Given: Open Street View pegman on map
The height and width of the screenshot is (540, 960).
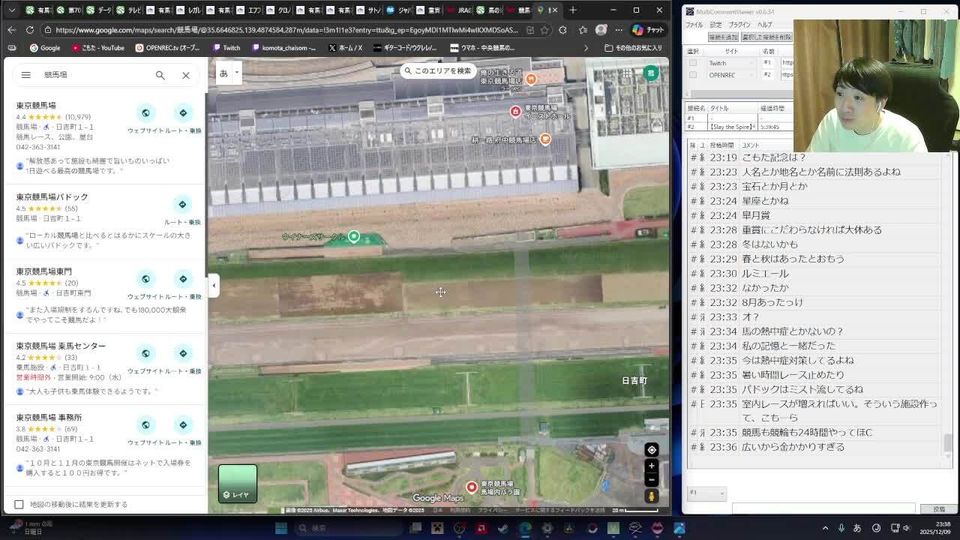Looking at the screenshot, I should click(x=651, y=496).
